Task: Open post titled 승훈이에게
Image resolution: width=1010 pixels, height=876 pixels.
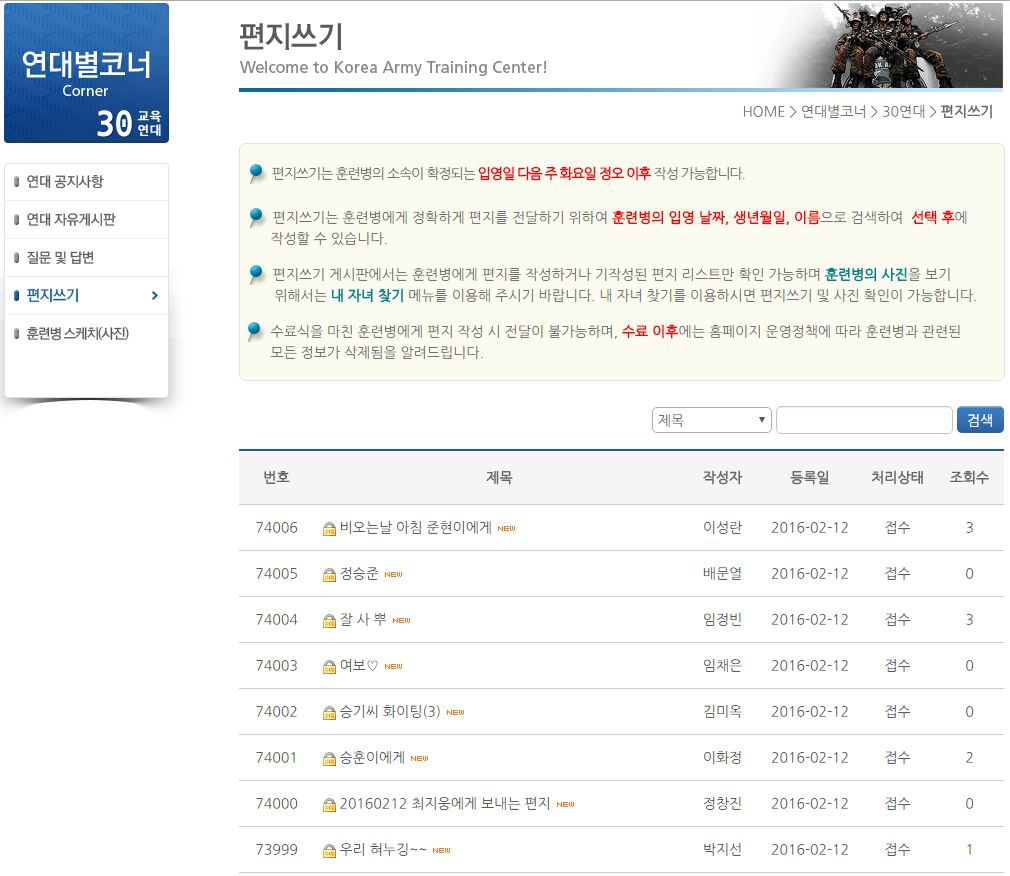Action: tap(372, 757)
